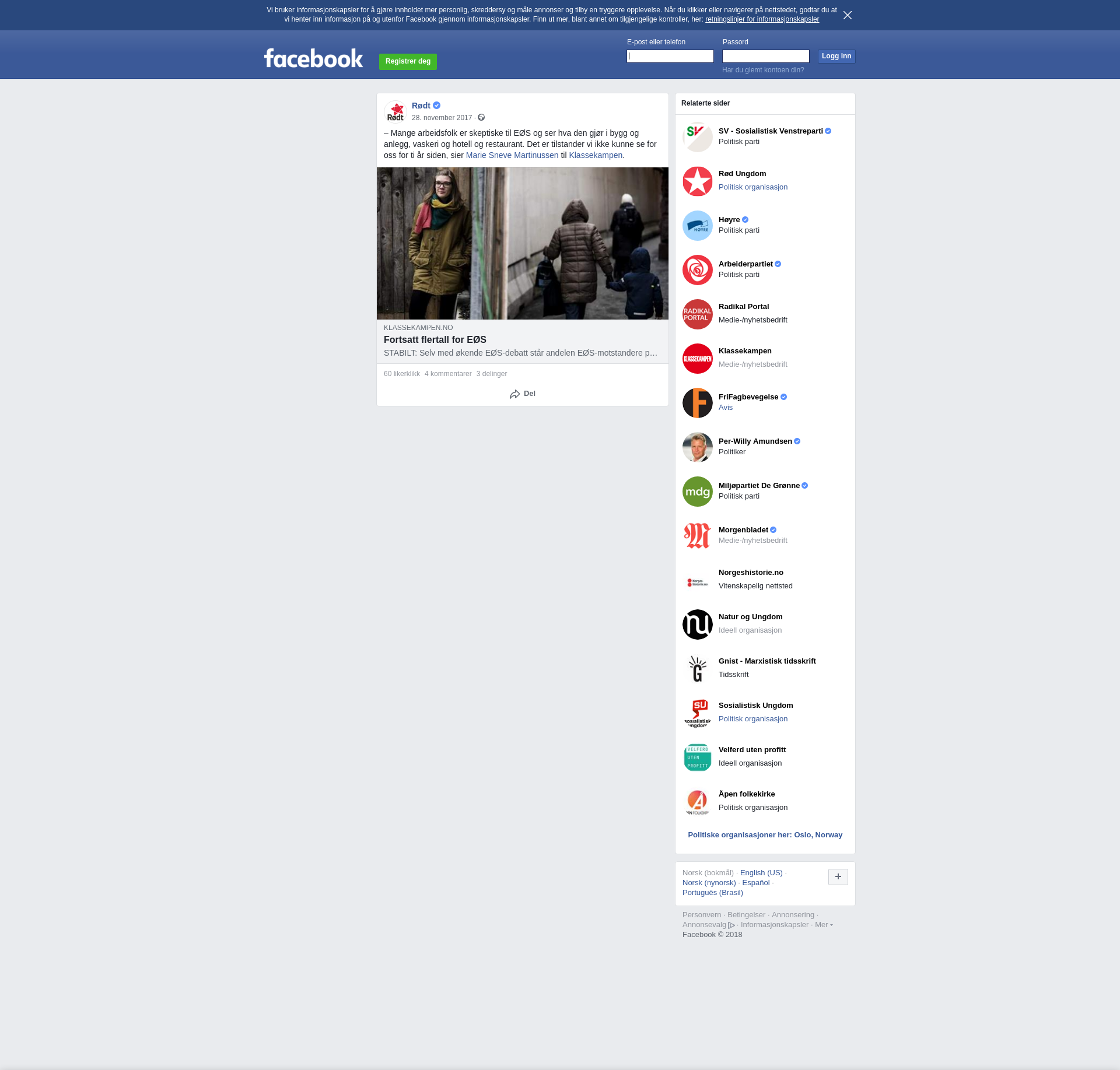Image resolution: width=1120 pixels, height=1070 pixels.
Task: Open Høyre page logo
Action: (698, 226)
